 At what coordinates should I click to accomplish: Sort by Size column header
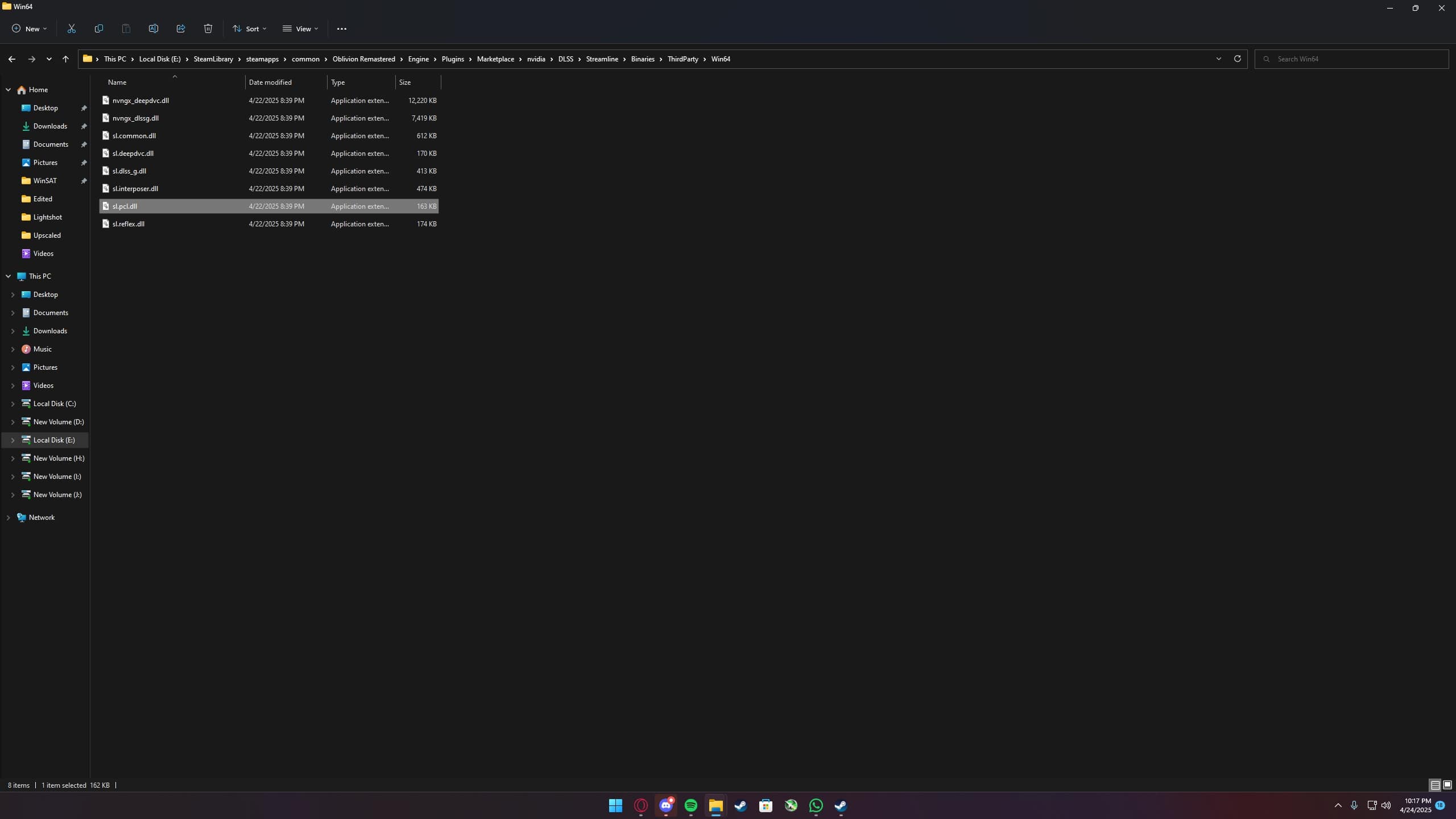coord(418,82)
